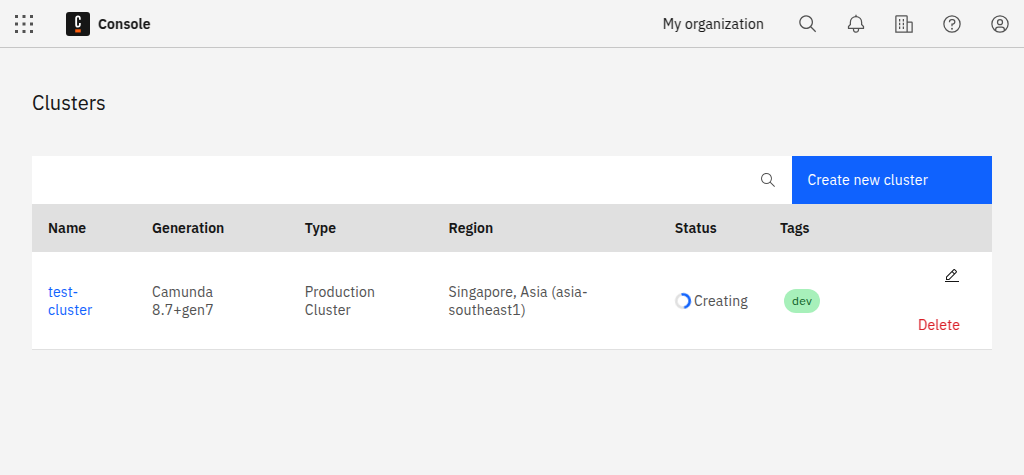Open the notifications bell
This screenshot has height=475, width=1024.
tap(855, 24)
